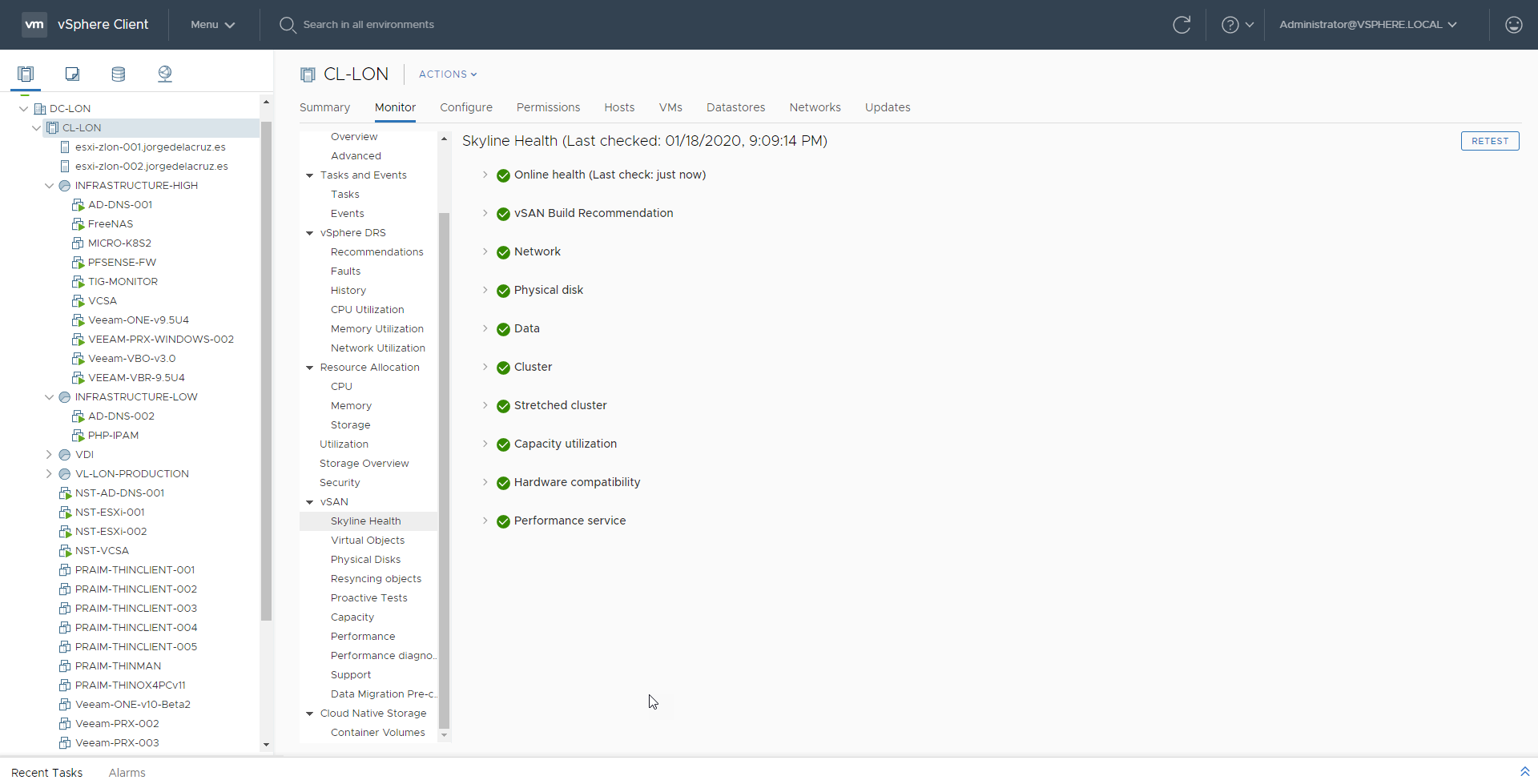
Task: Open Administrator@VSPHERE.LOCAL user menu
Action: [x=1368, y=25]
